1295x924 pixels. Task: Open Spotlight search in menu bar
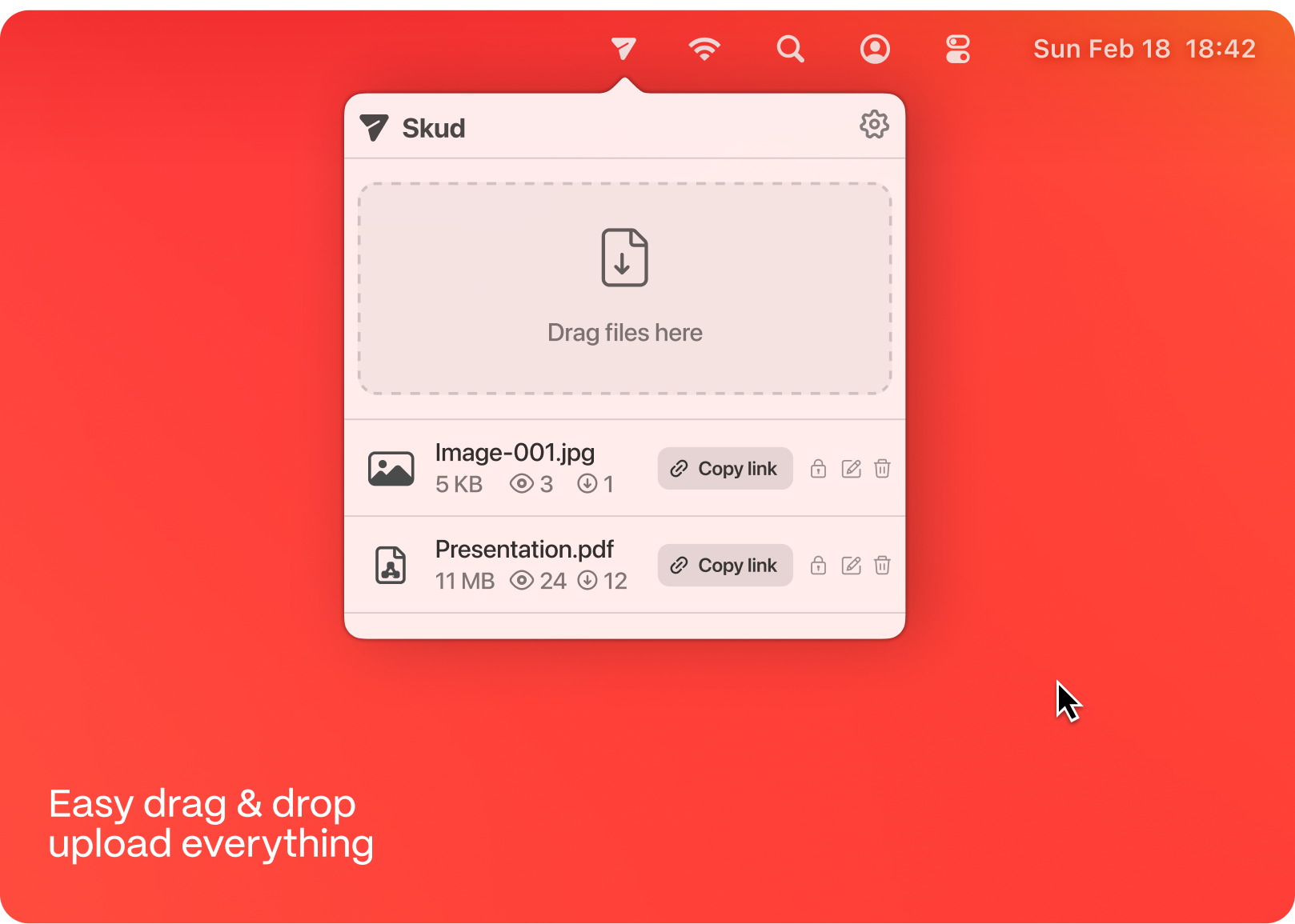790,49
